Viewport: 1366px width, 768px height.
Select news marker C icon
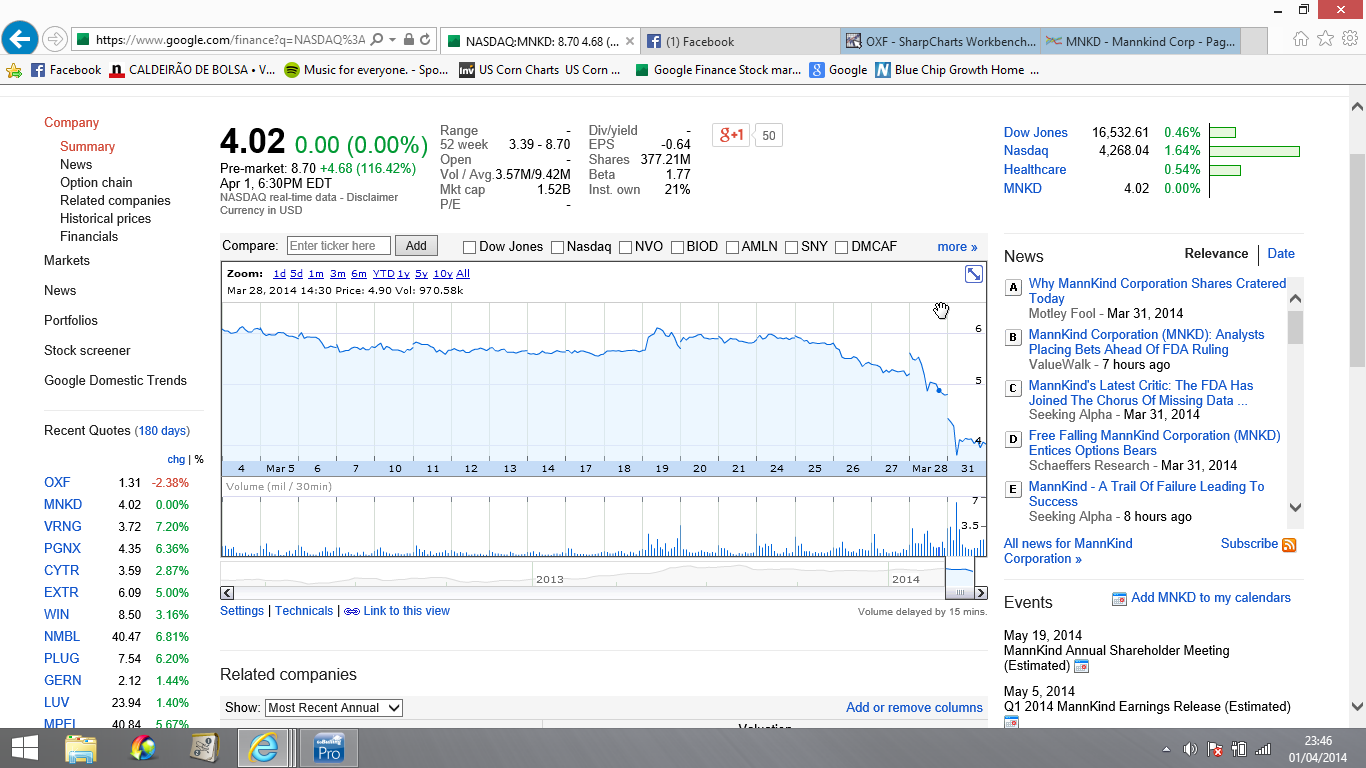pyautogui.click(x=1013, y=389)
